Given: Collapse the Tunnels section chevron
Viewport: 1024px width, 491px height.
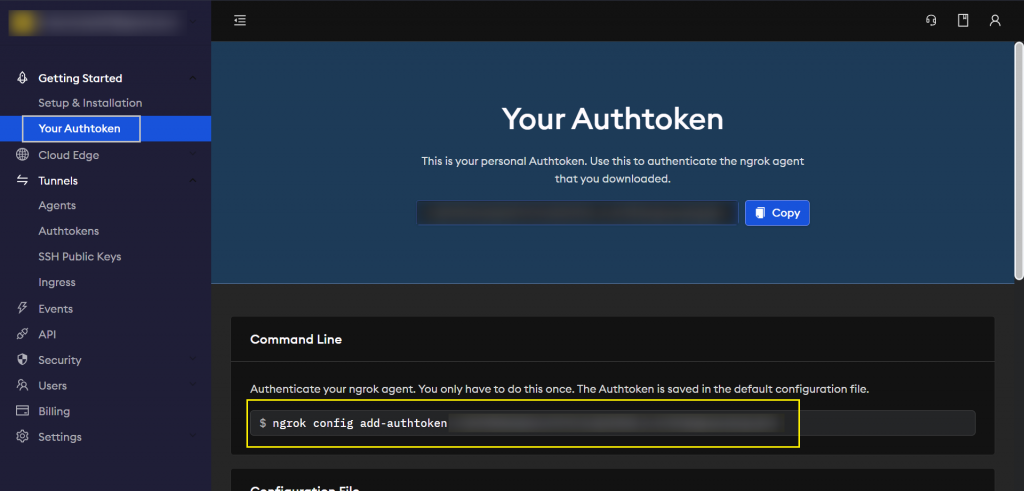Looking at the screenshot, I should tap(192, 180).
